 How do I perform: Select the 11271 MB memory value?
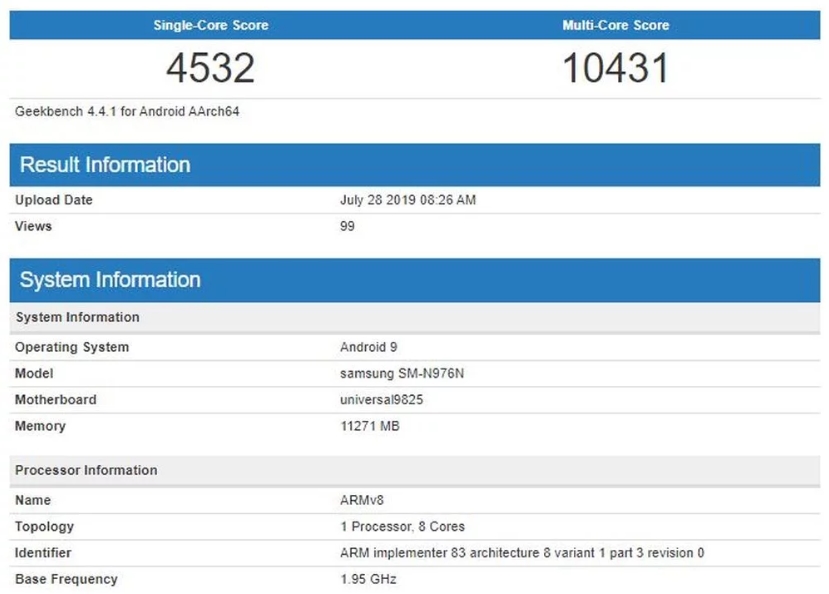370,426
